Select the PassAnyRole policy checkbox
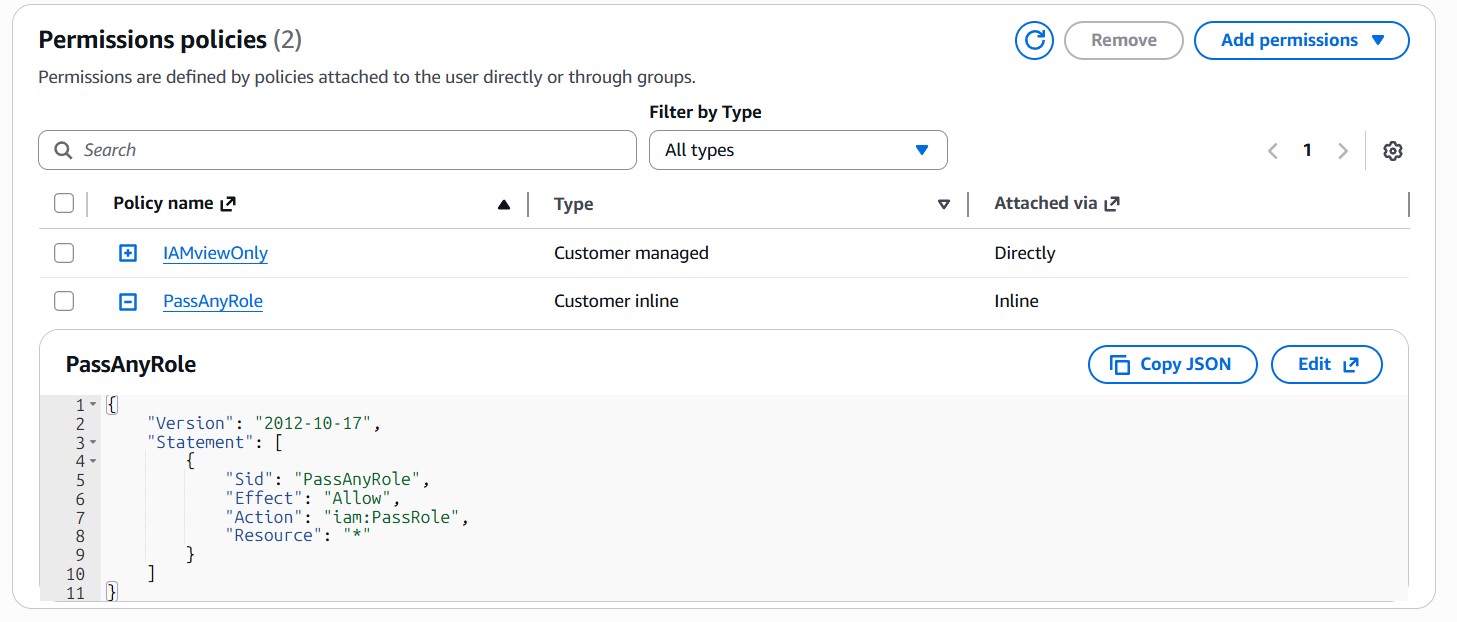1457x622 pixels. click(64, 301)
